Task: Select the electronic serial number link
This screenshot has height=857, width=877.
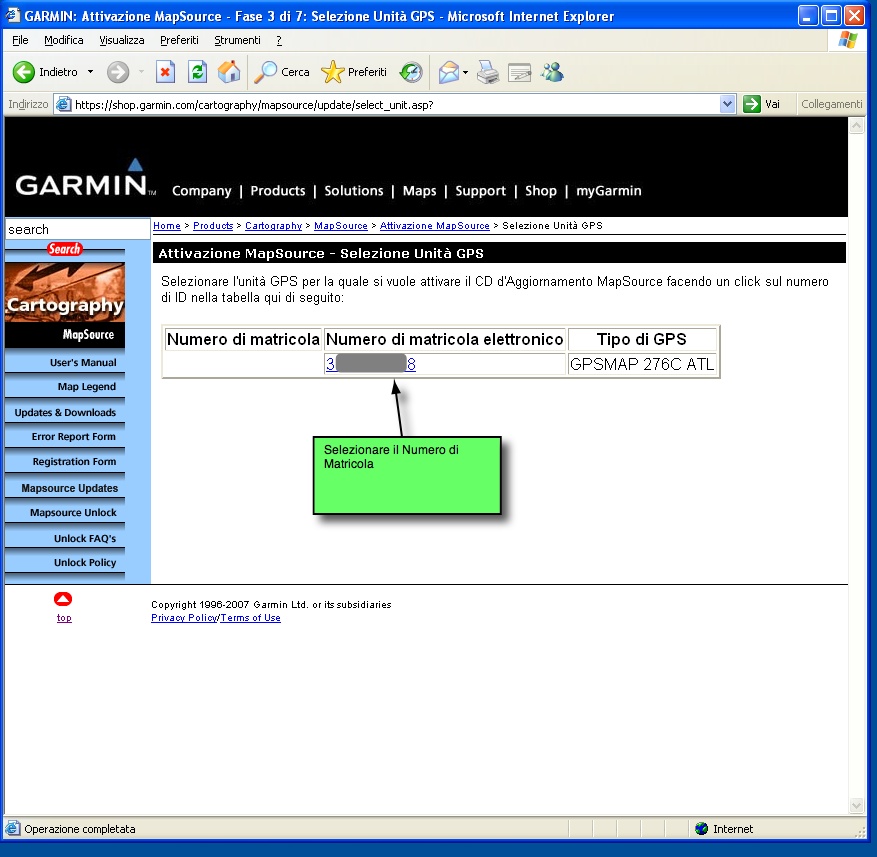Action: 370,365
